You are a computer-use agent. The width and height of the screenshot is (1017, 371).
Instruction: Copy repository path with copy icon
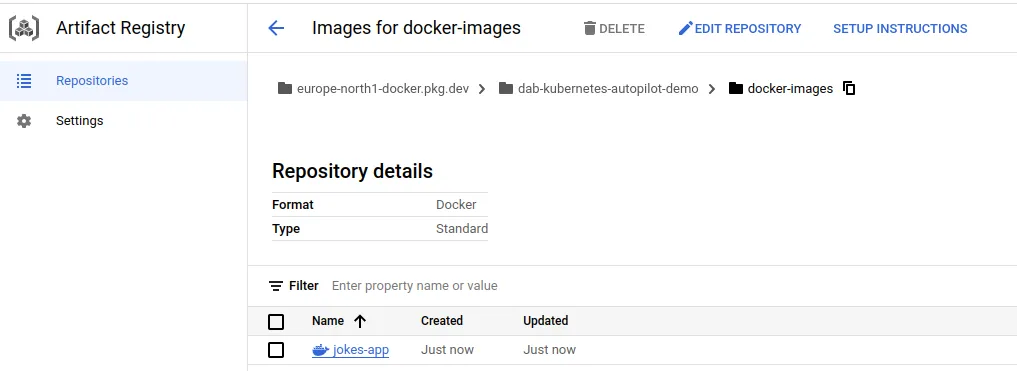point(849,88)
